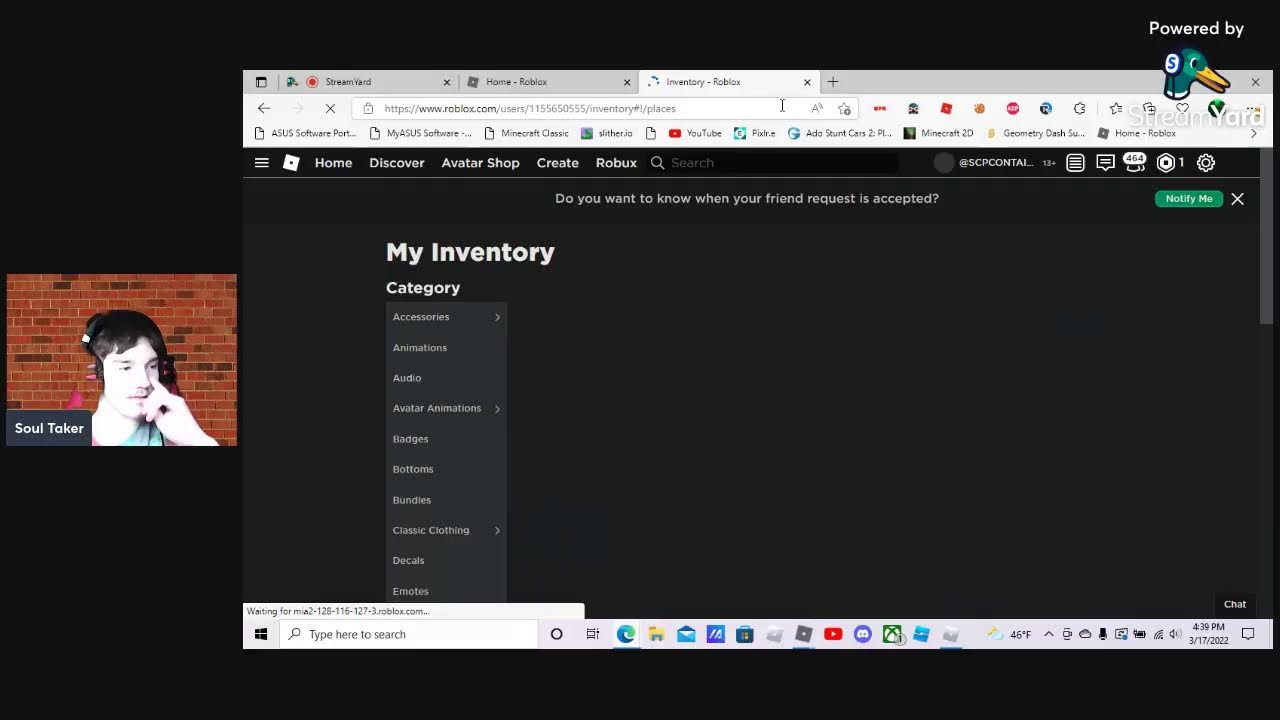Open the Discover nav link
Viewport: 1280px width, 720px height.
pyautogui.click(x=397, y=162)
